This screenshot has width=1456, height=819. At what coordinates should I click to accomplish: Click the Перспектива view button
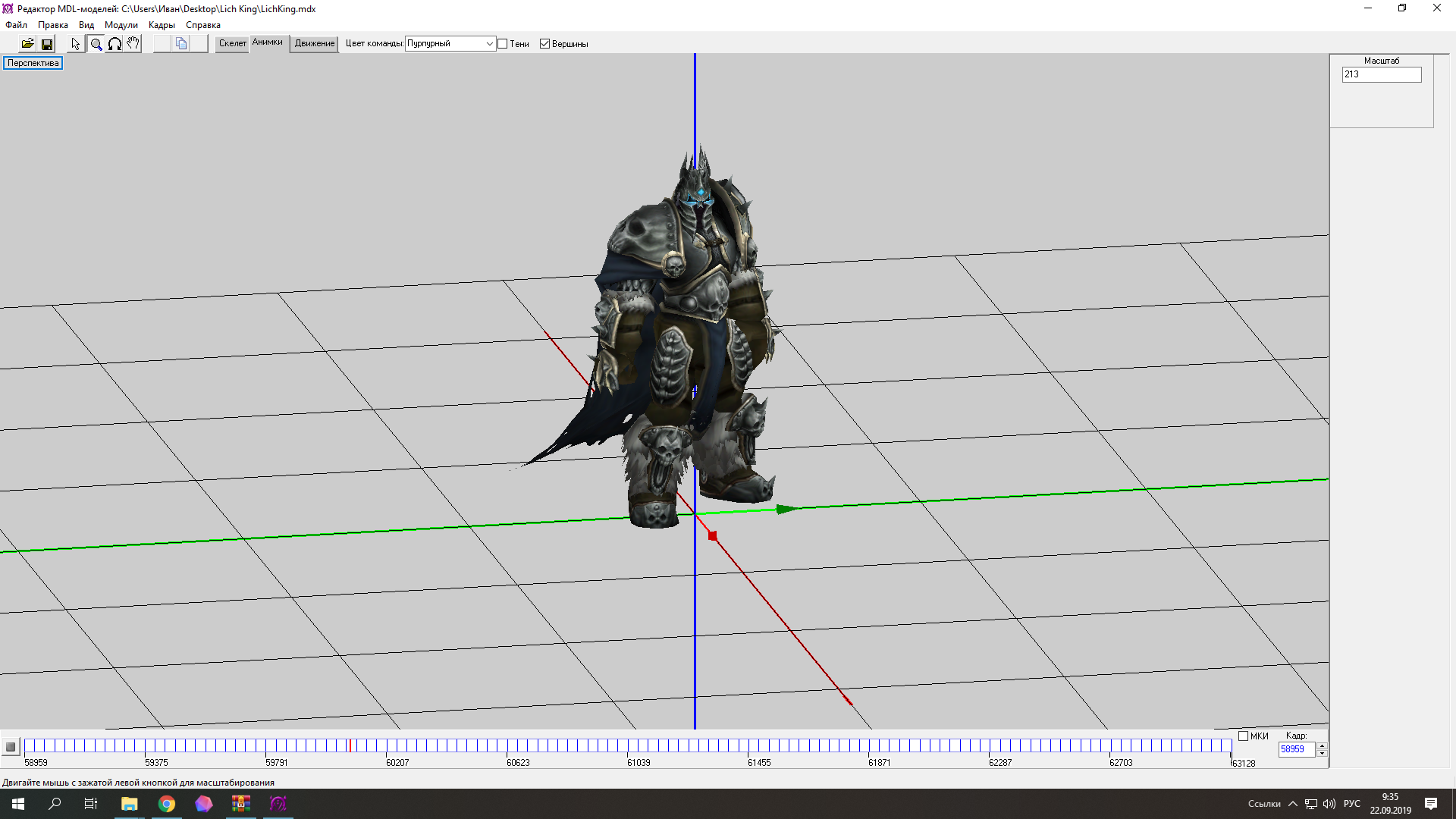pyautogui.click(x=33, y=63)
